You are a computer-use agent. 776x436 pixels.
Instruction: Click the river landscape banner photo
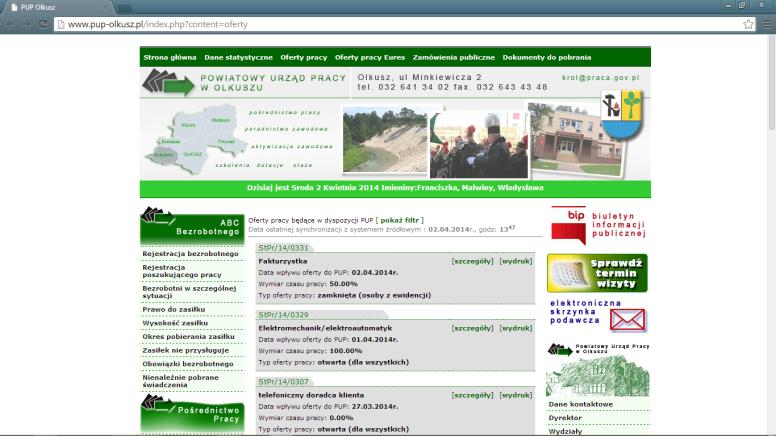pos(385,139)
